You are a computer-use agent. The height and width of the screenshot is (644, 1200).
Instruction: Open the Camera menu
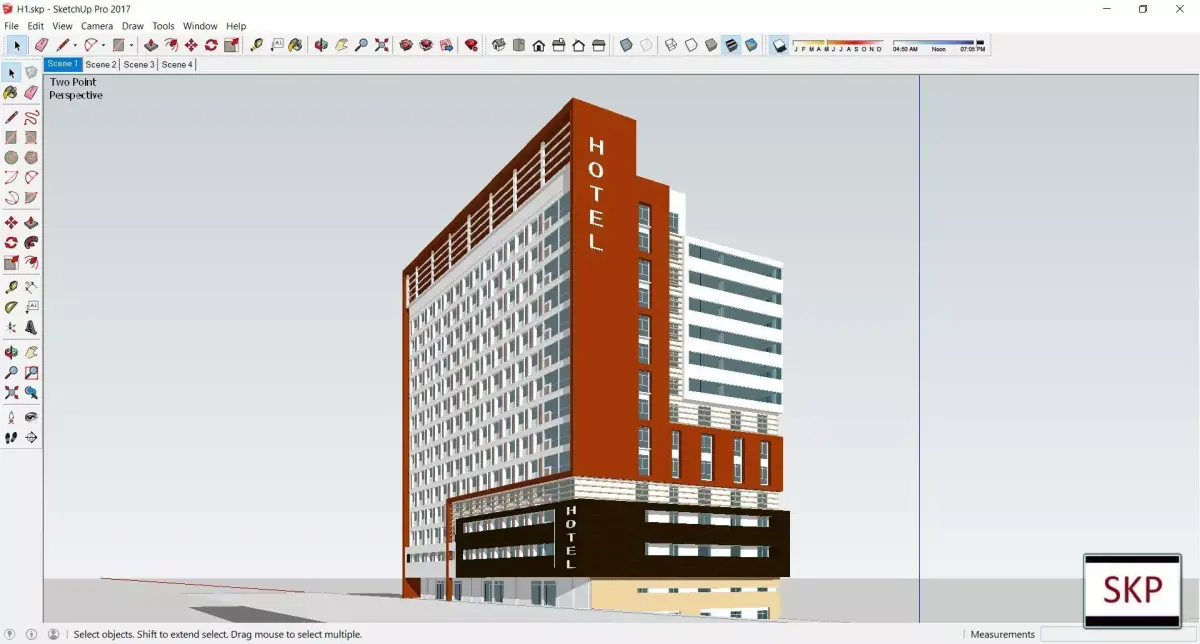tap(97, 26)
